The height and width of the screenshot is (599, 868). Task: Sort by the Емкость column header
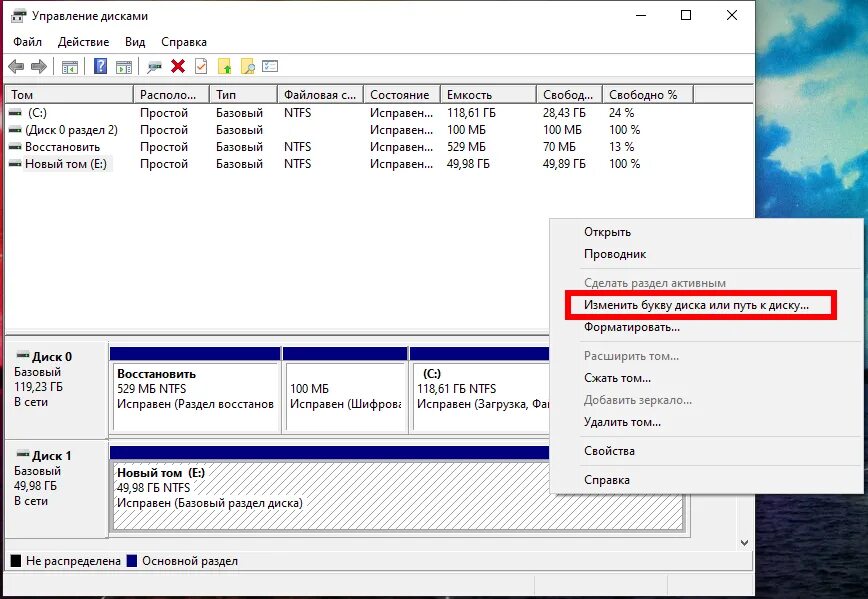[x=488, y=95]
